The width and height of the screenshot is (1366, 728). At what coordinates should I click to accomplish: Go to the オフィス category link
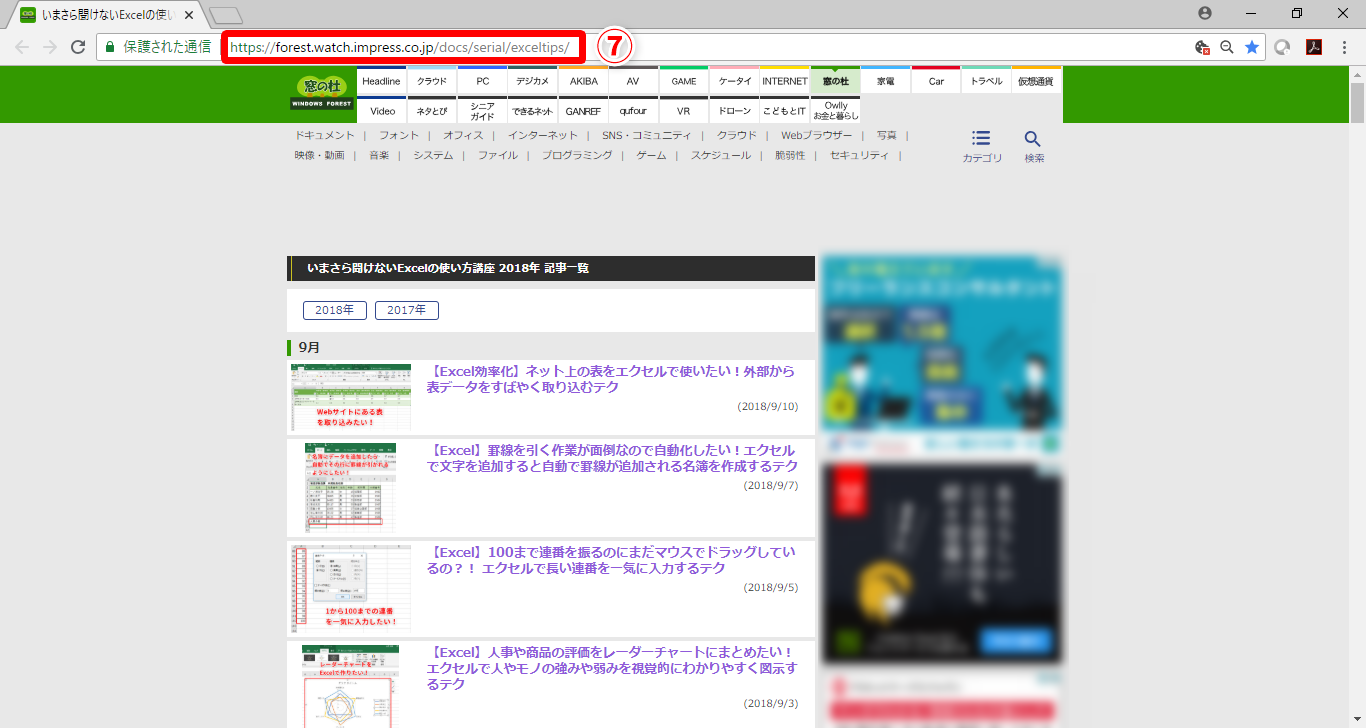tap(463, 135)
